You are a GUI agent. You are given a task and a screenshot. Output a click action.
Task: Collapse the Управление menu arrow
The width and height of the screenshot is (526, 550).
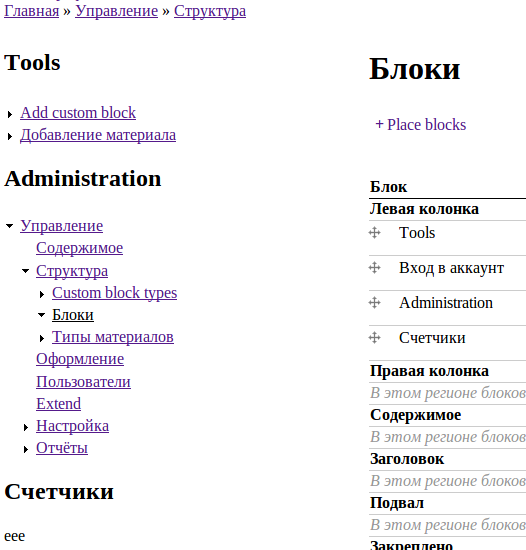click(9, 226)
